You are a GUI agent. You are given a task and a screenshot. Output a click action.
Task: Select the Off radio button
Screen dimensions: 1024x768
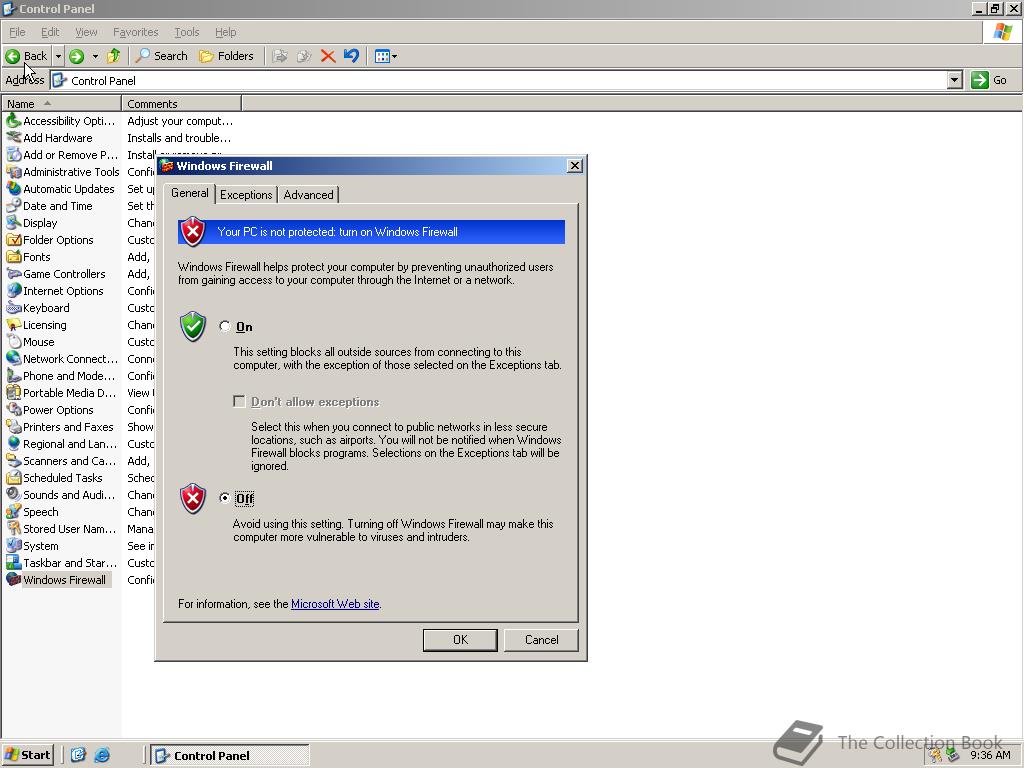[225, 498]
